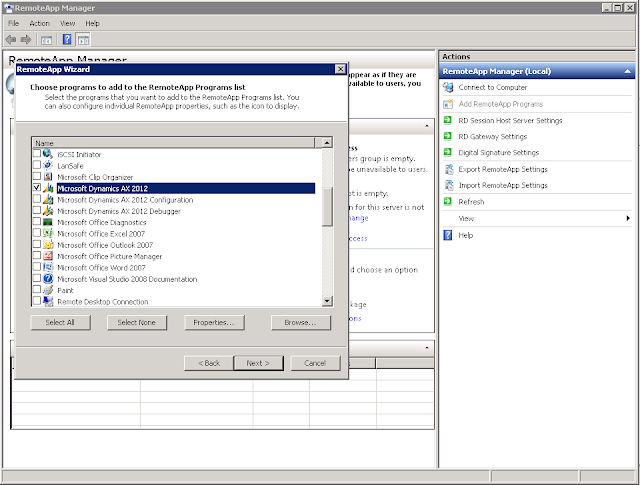The height and width of the screenshot is (485, 640).
Task: Click the Select All button
Action: pos(60,323)
